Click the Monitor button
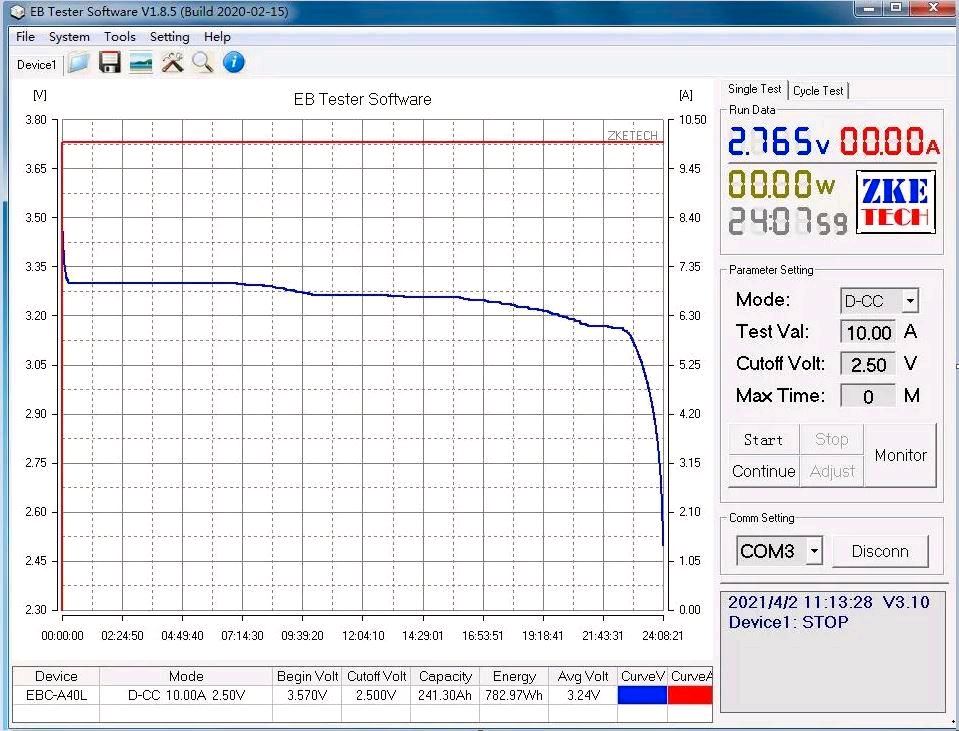Screen dimensions: 959x731 (900, 455)
